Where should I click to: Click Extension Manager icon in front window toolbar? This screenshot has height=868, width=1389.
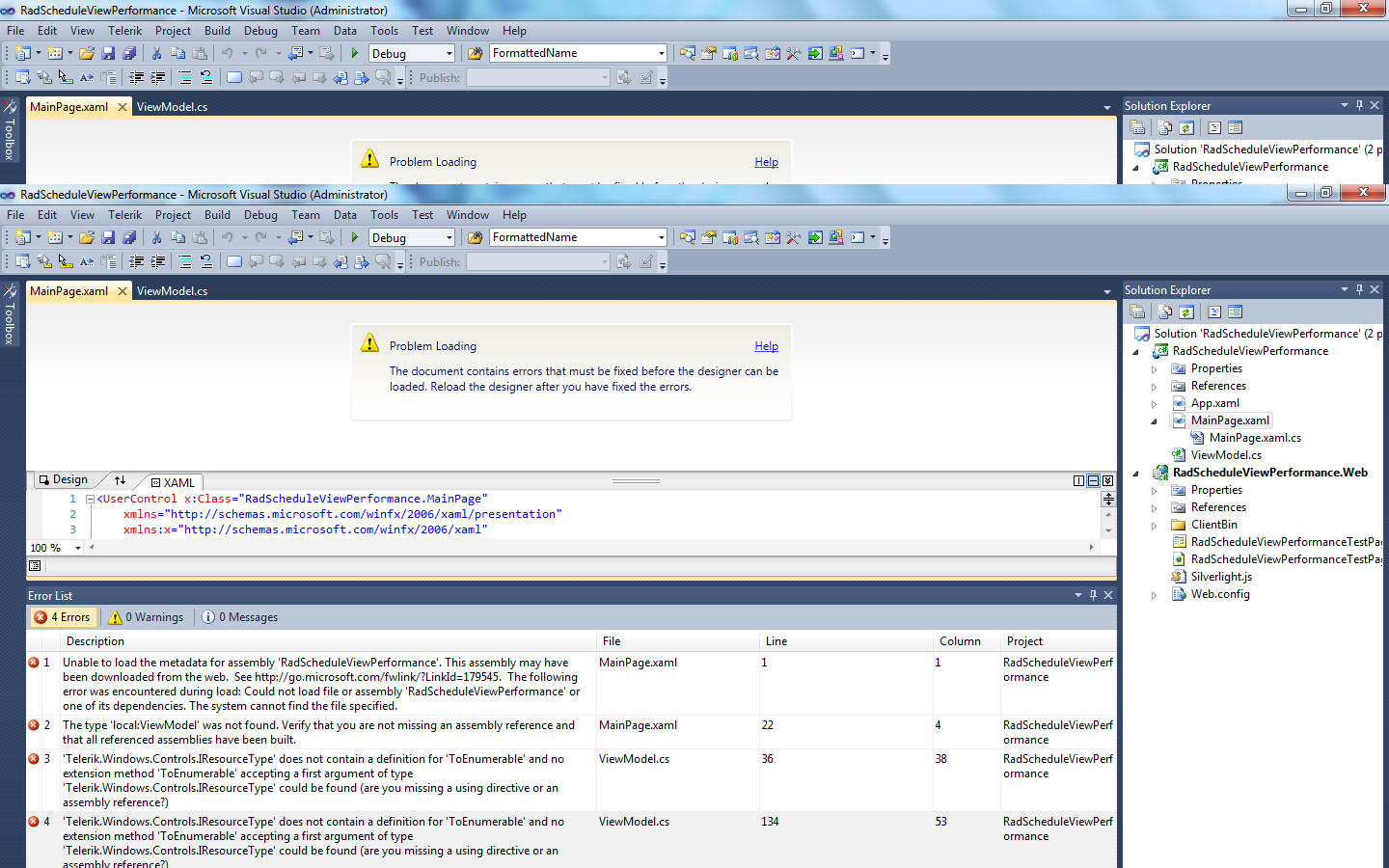836,237
